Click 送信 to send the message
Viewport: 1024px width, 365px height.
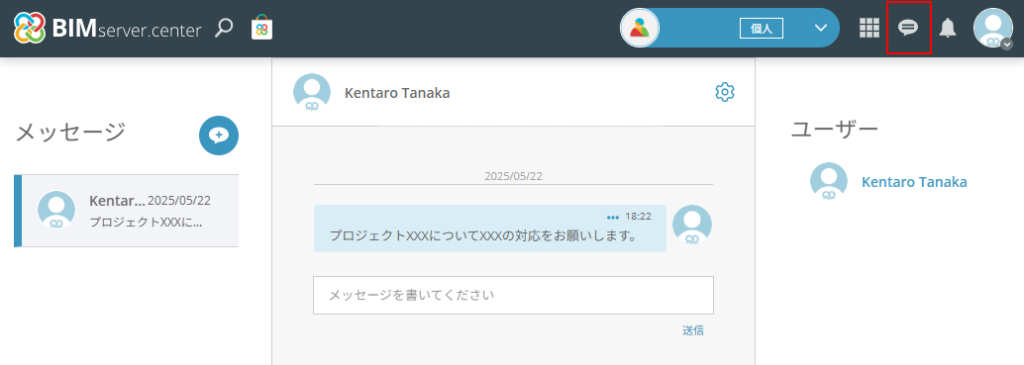coord(693,330)
